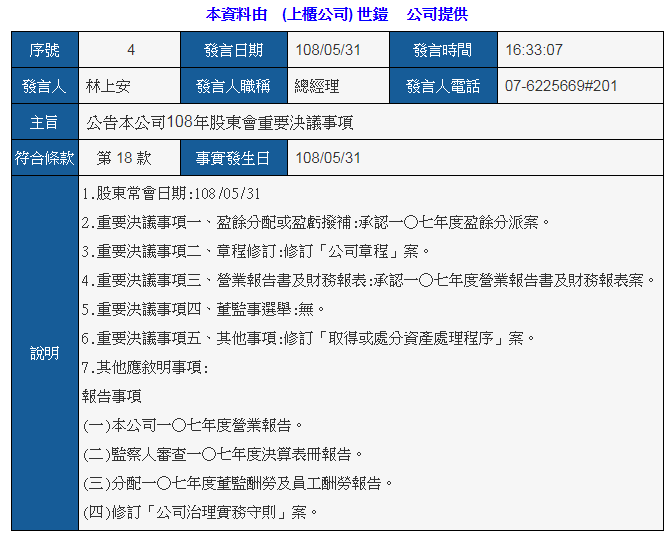The height and width of the screenshot is (536, 670).
Task: Select the spokesperson name 林上安
Action: coord(108,86)
